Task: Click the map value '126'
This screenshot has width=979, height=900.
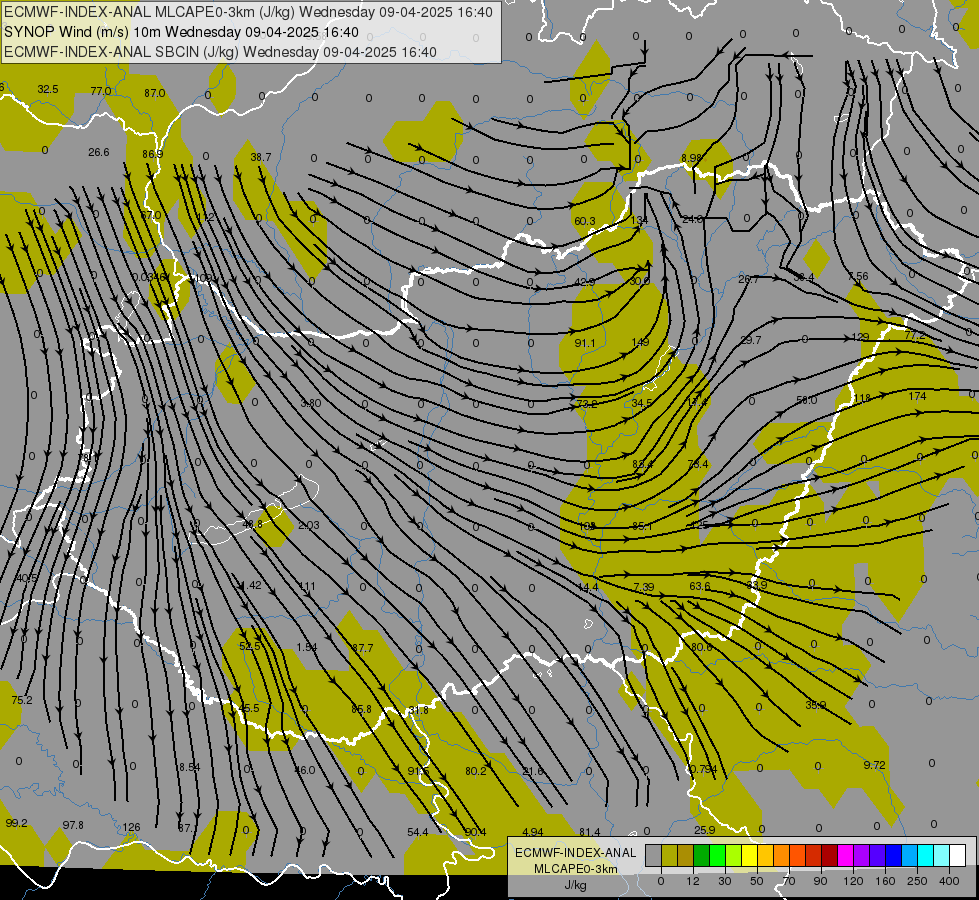Action: tap(131, 827)
